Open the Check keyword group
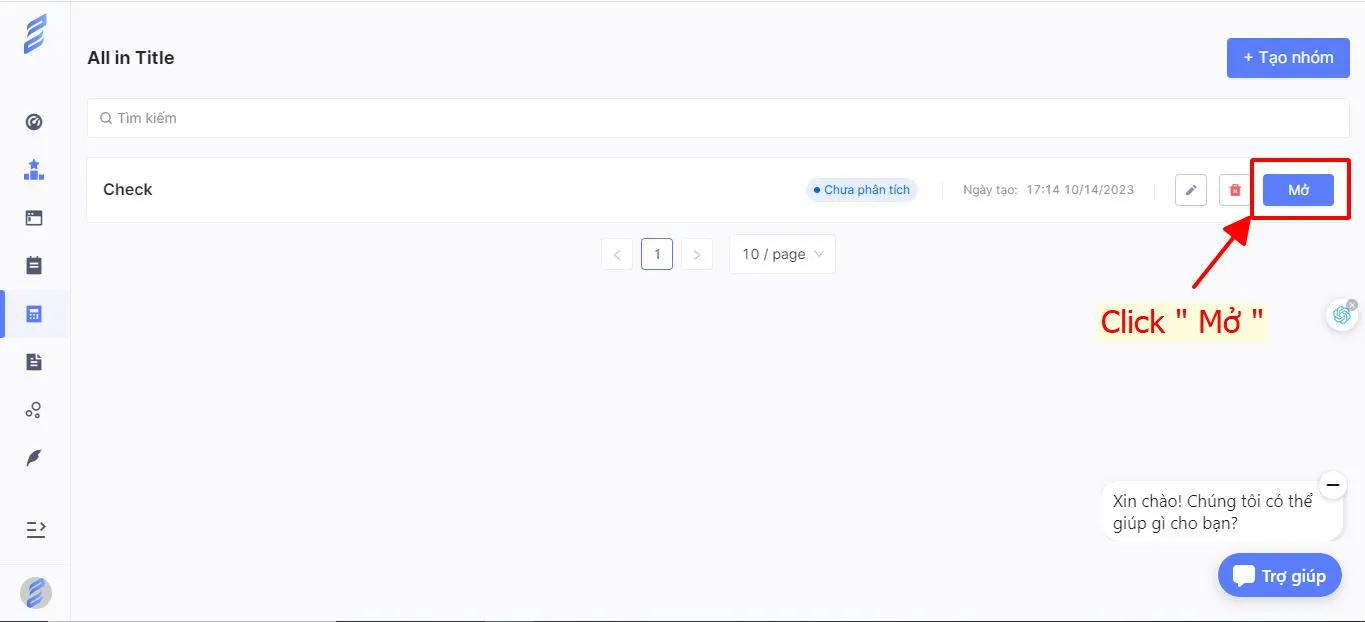Screen dimensions: 1365x622 click(1299, 189)
